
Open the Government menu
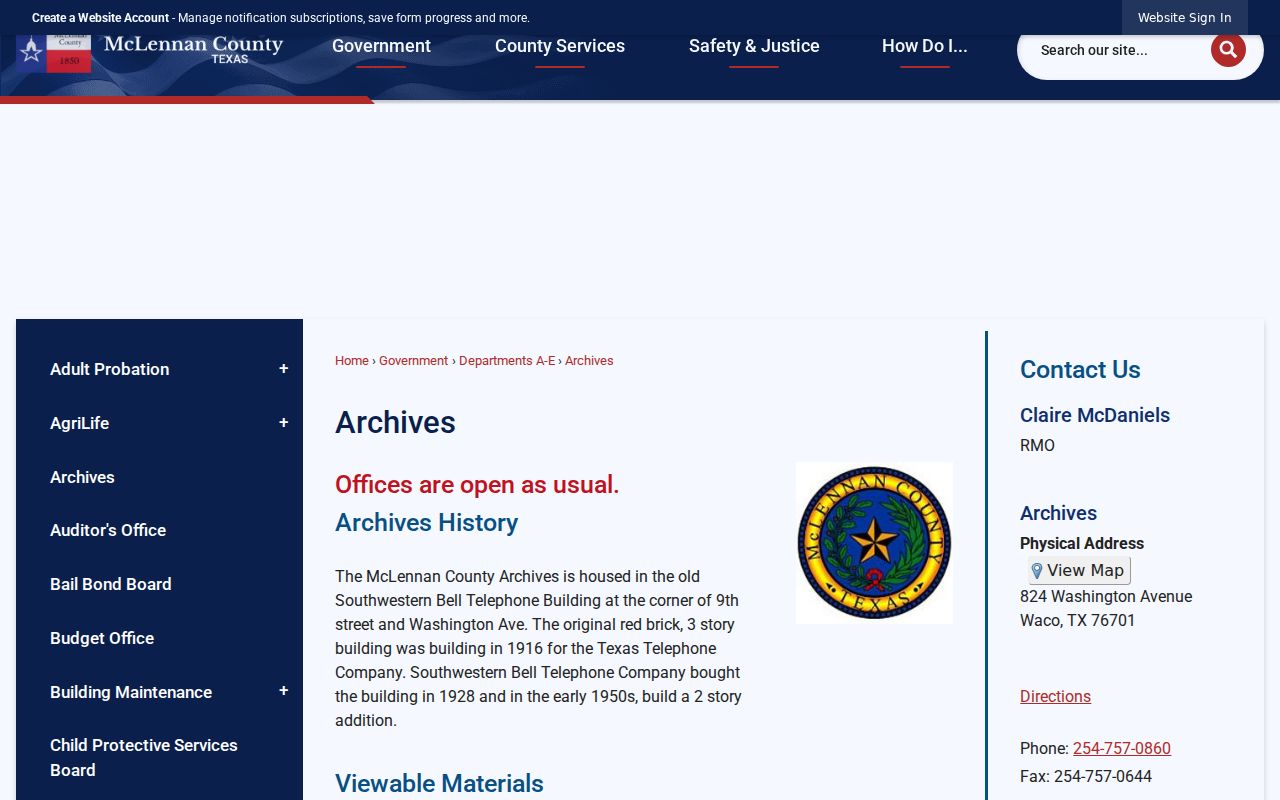pos(381,46)
